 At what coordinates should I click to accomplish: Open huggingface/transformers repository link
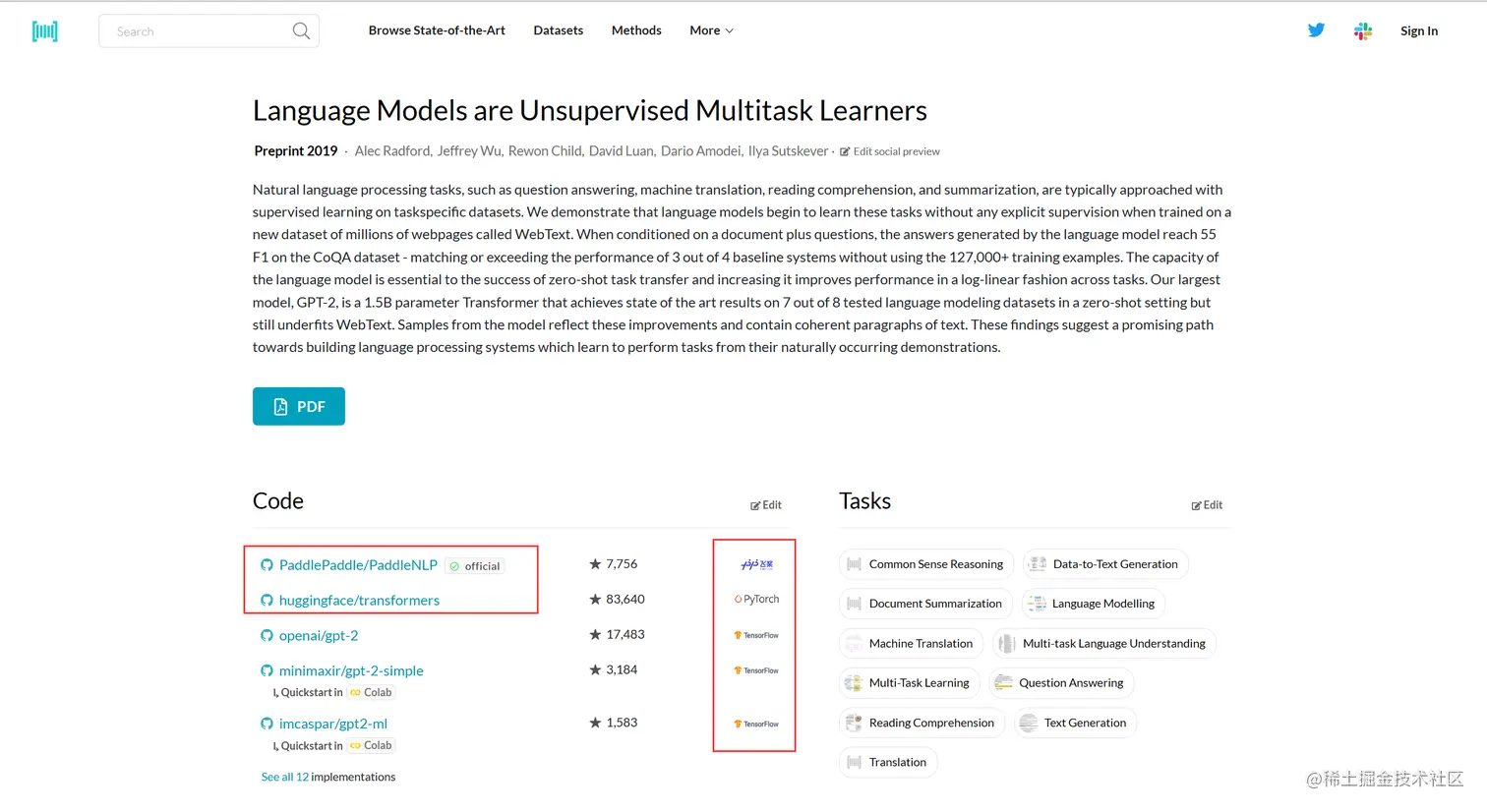pos(359,601)
